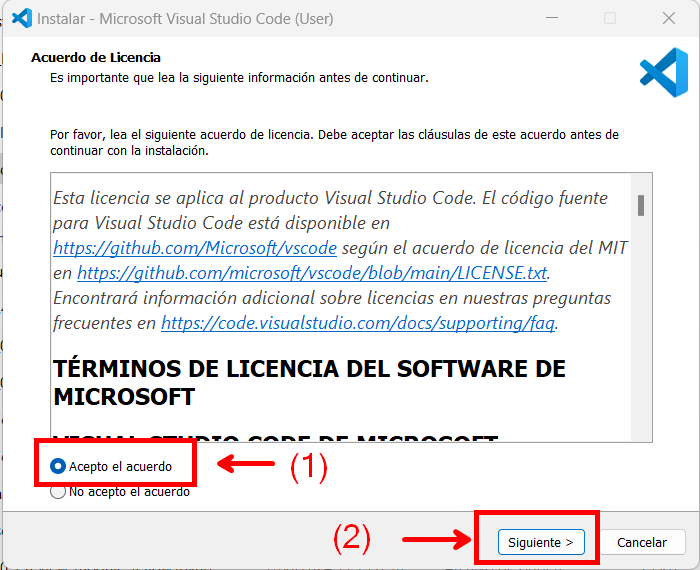Click the red arrow pointing at Siguiente
The height and width of the screenshot is (570, 700).
pos(437,539)
